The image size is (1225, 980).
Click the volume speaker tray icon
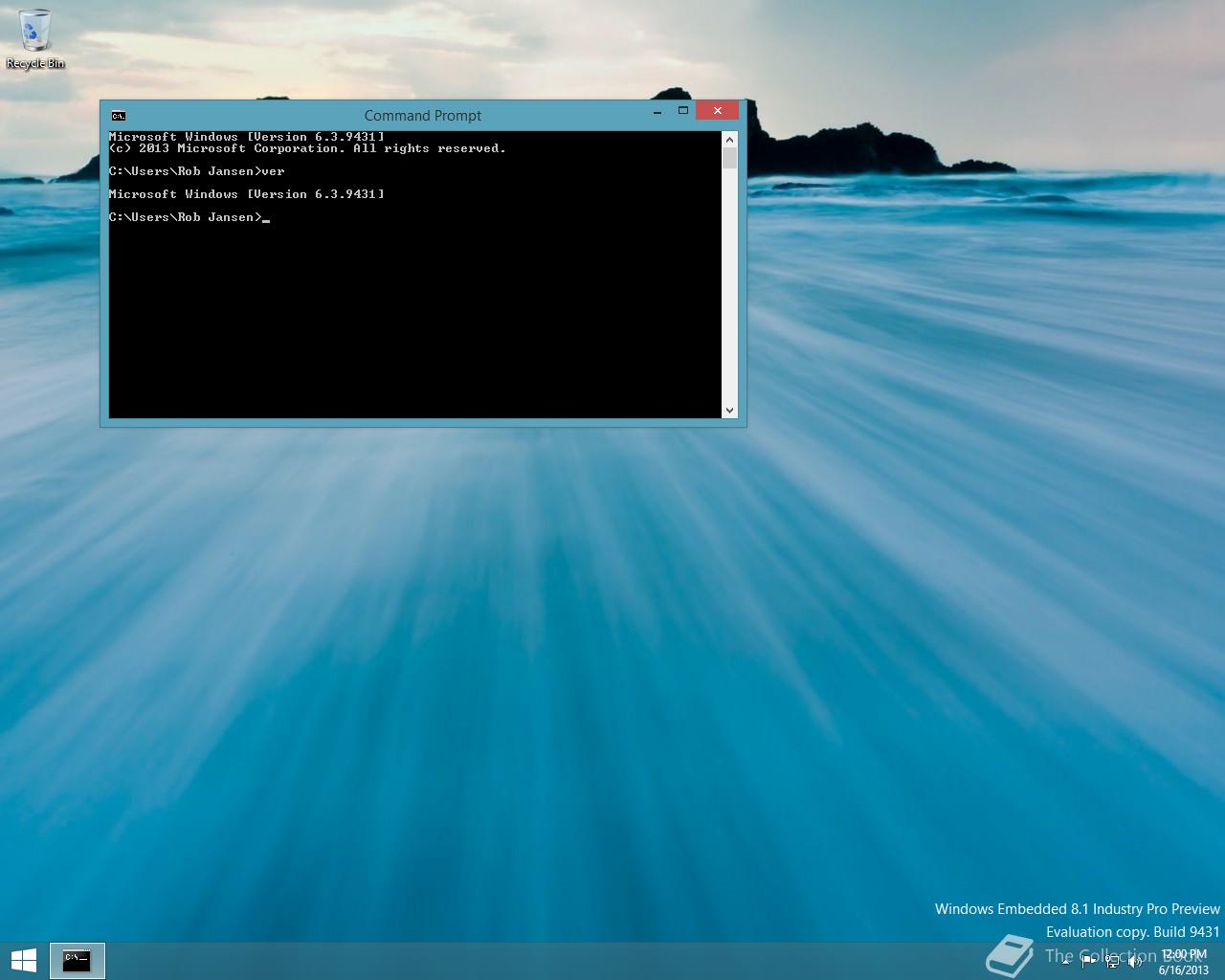(x=1135, y=962)
